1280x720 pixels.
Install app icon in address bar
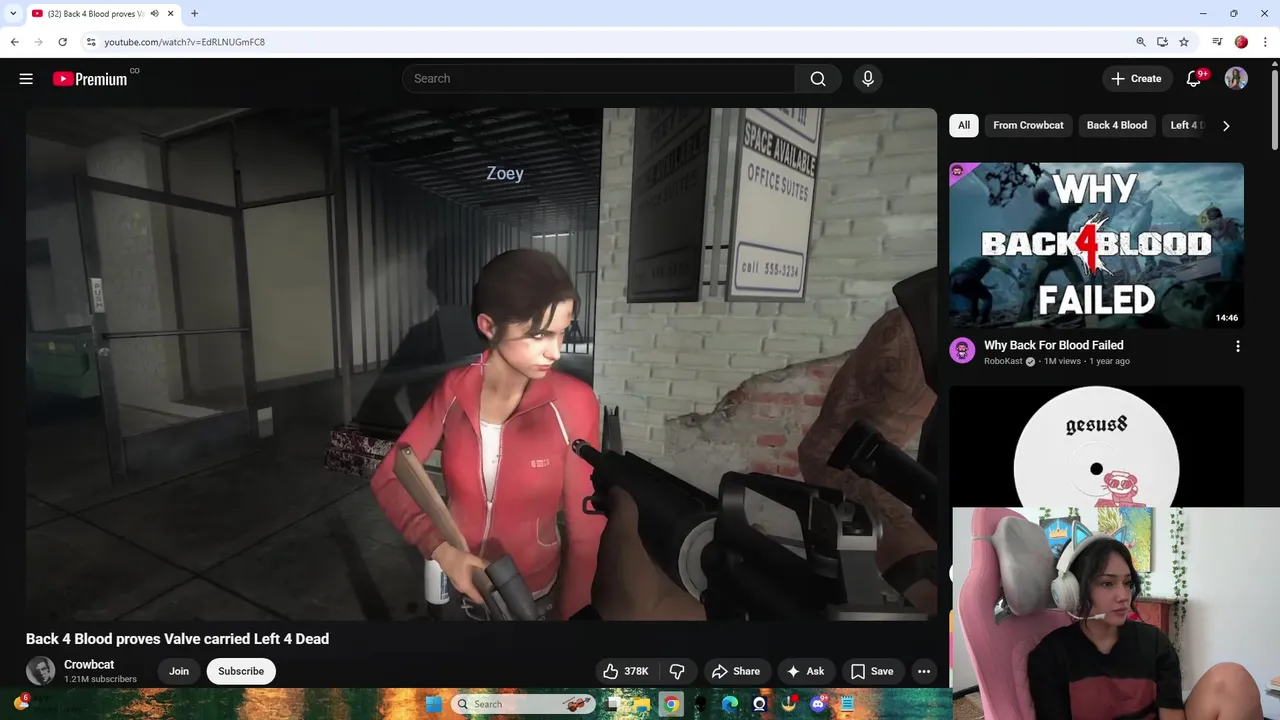coord(1162,42)
